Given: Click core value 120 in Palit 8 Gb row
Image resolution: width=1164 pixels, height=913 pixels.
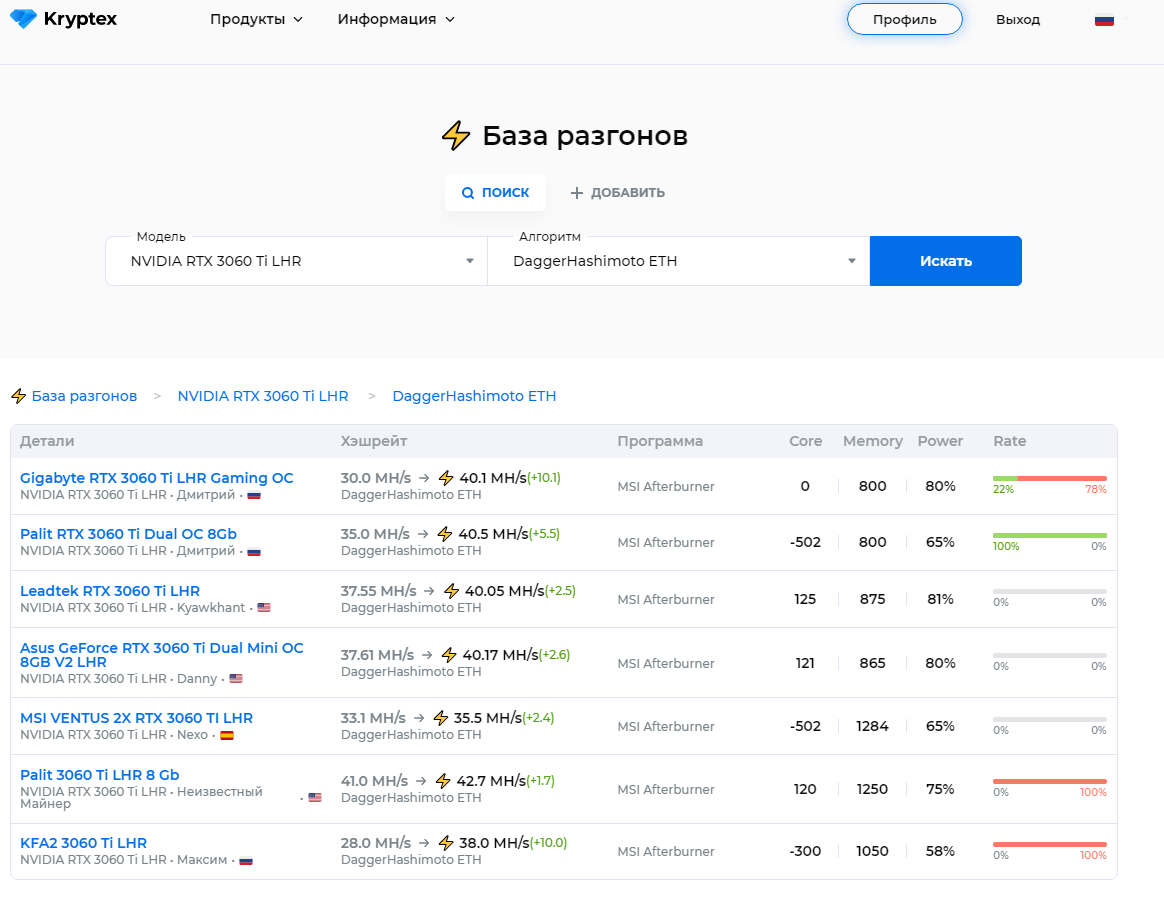Looking at the screenshot, I should pyautogui.click(x=805, y=789).
